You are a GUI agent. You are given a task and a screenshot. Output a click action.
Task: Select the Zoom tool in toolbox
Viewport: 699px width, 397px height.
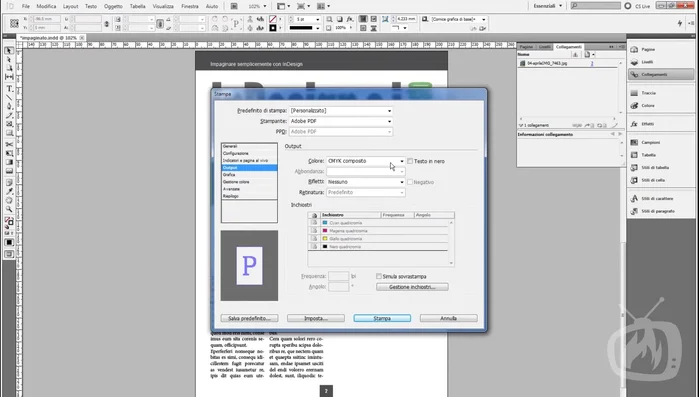9,209
